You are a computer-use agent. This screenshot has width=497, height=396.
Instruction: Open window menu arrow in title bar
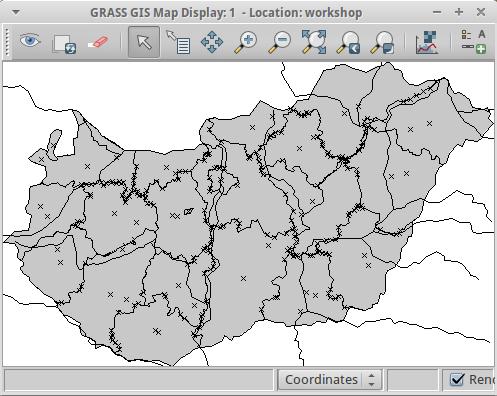coord(16,12)
